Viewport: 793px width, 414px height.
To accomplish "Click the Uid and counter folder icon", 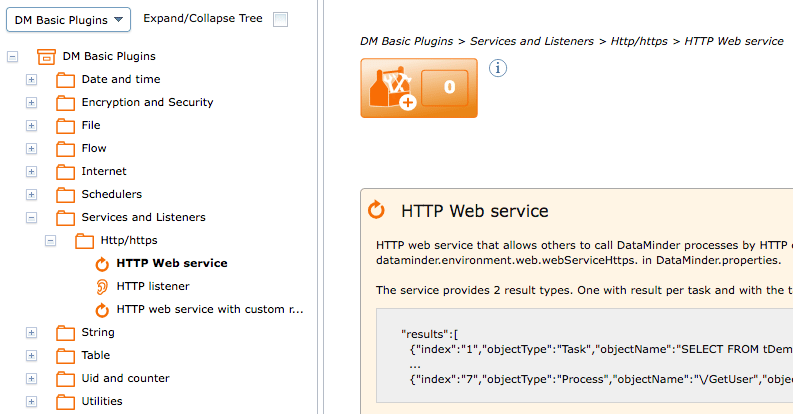I will (x=65, y=379).
